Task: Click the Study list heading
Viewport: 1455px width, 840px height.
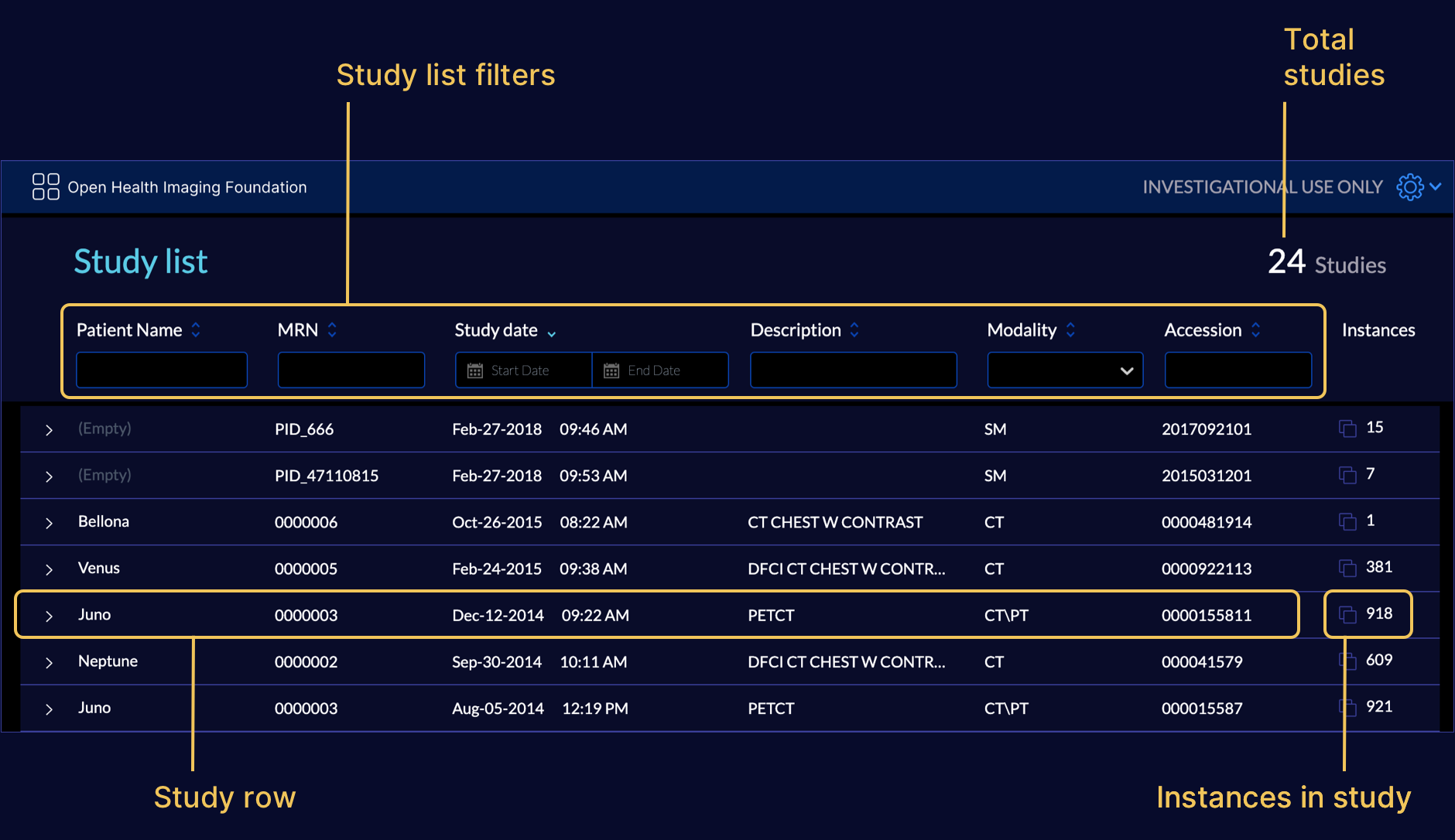Action: 140,261
